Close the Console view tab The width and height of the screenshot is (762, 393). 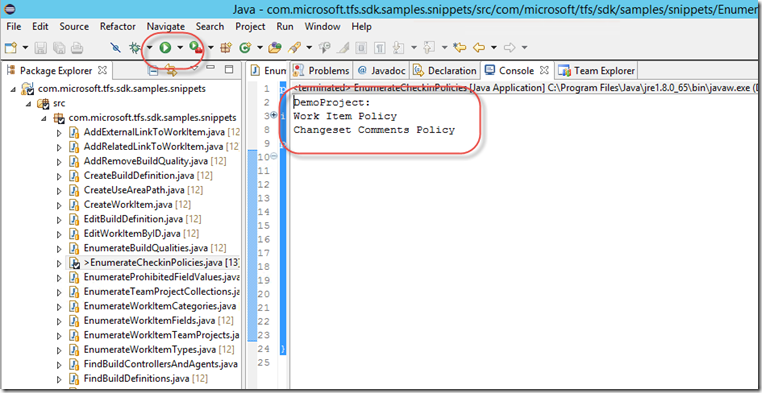tap(544, 70)
